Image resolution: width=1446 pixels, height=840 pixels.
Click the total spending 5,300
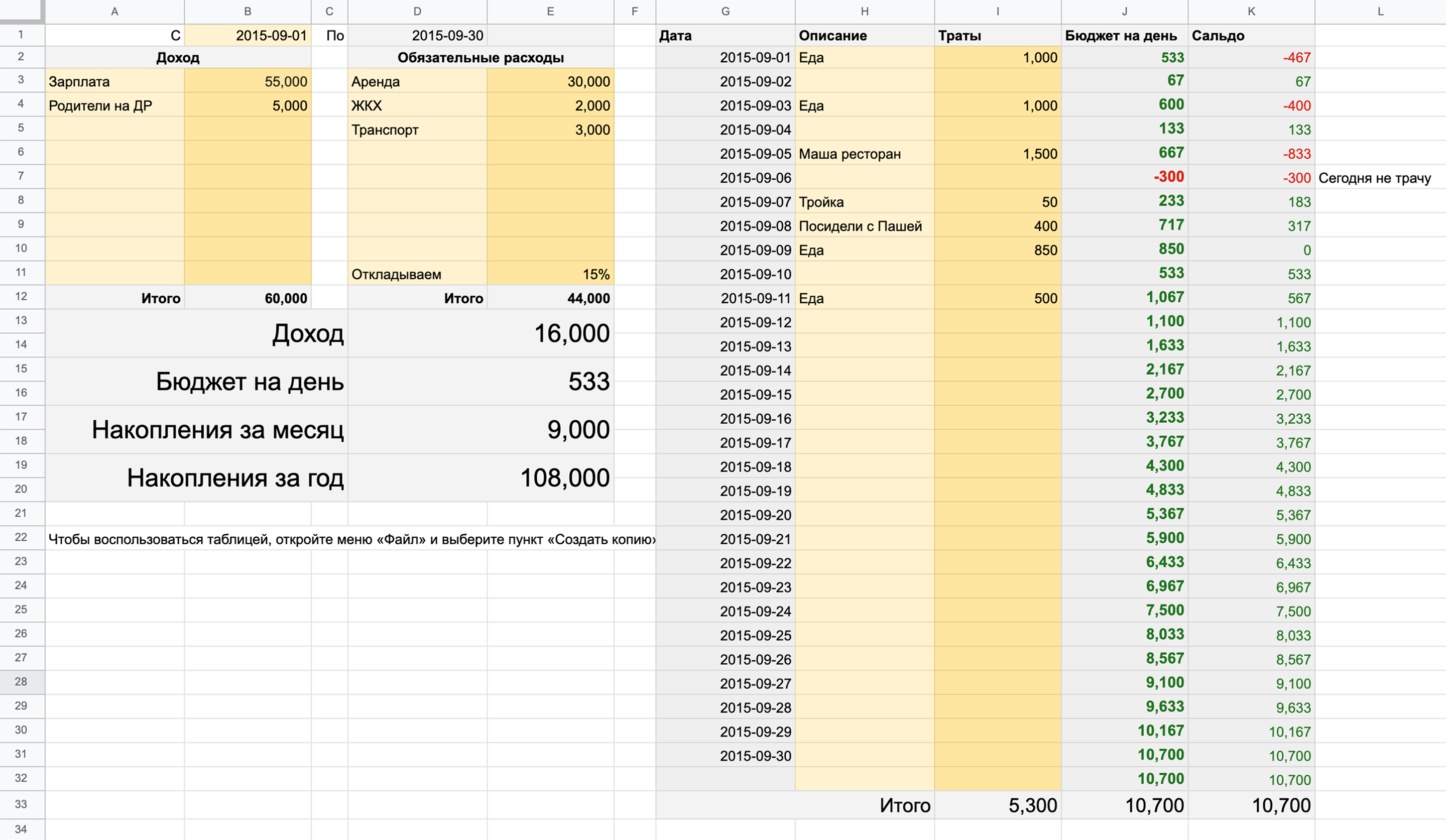click(998, 805)
